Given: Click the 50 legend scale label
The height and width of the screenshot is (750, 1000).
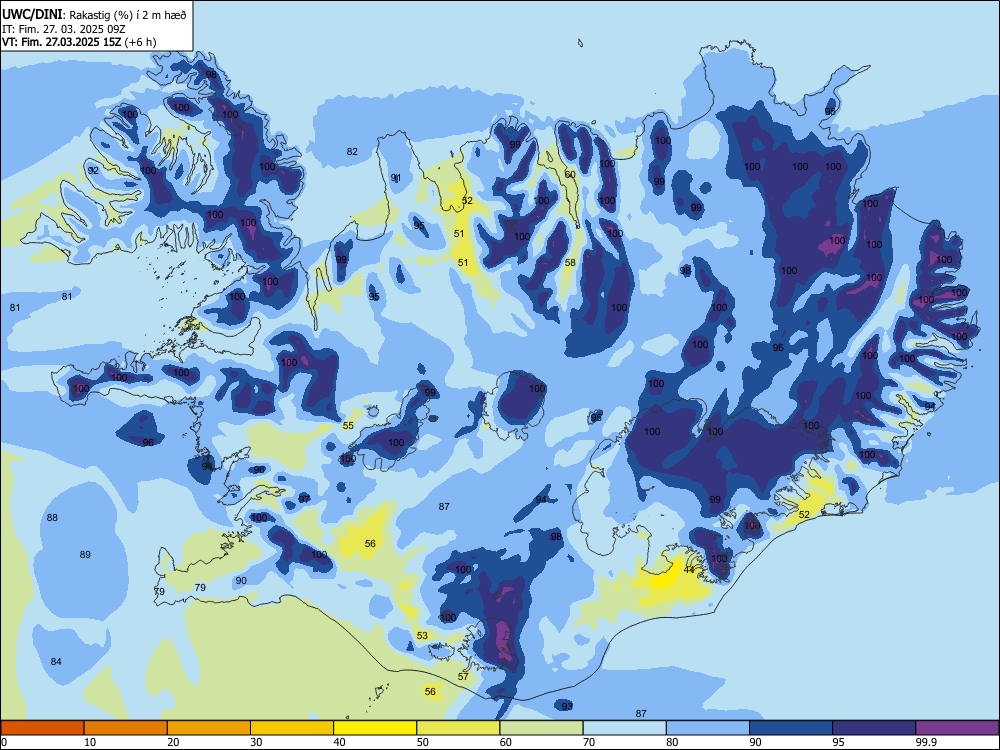Looking at the screenshot, I should pyautogui.click(x=422, y=742).
